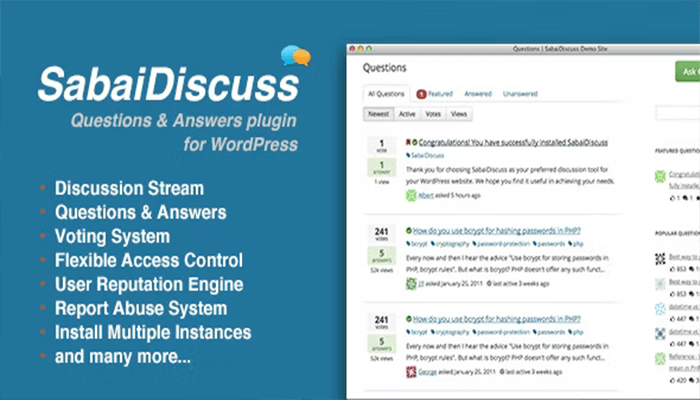Click green check icon beside Congratulations question title
The width and height of the screenshot is (700, 400).
point(415,142)
